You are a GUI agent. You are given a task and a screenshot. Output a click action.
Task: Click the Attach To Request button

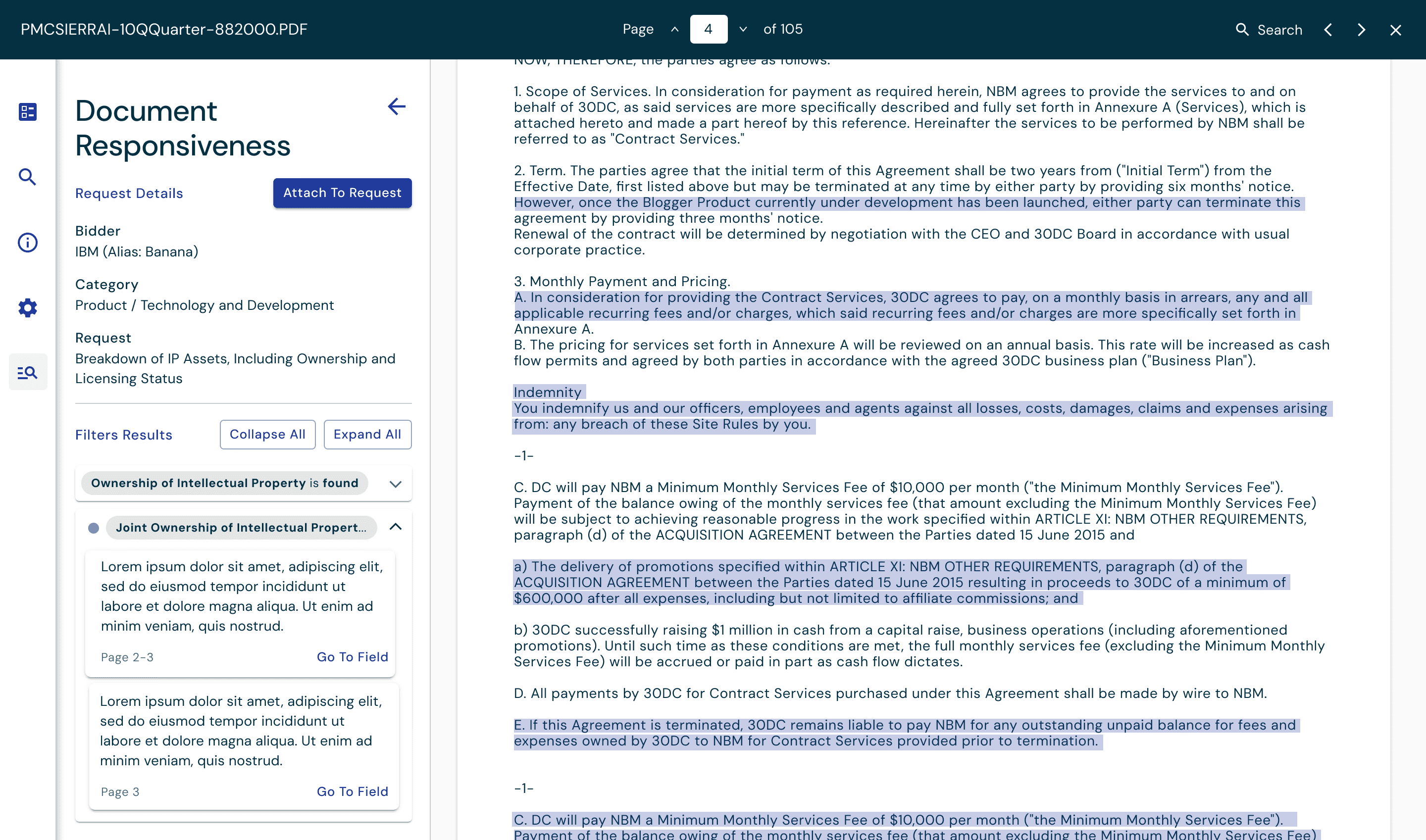coord(342,193)
